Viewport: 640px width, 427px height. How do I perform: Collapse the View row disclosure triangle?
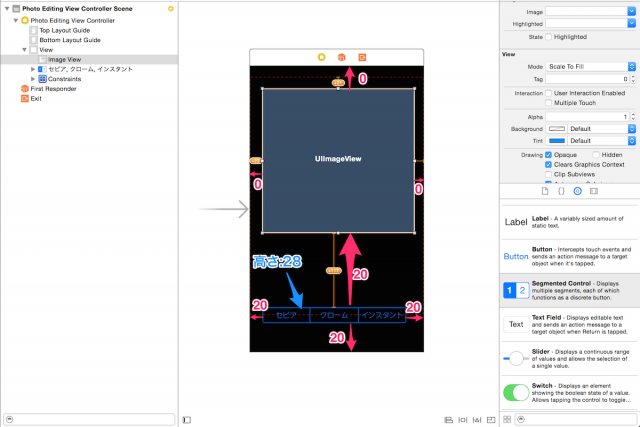pos(24,50)
